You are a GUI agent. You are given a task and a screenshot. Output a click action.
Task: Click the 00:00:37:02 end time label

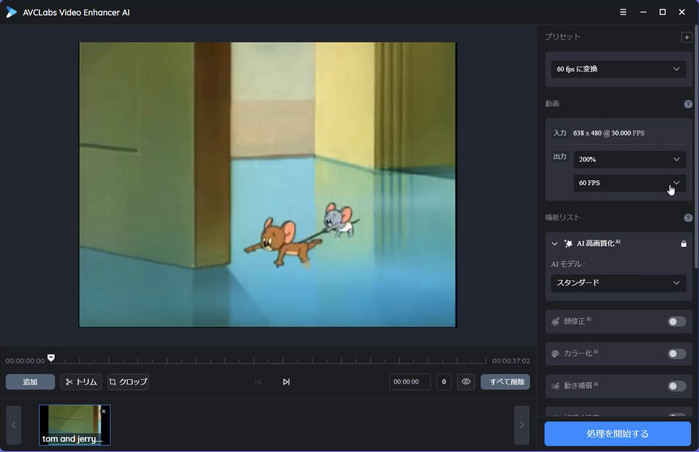(511, 361)
